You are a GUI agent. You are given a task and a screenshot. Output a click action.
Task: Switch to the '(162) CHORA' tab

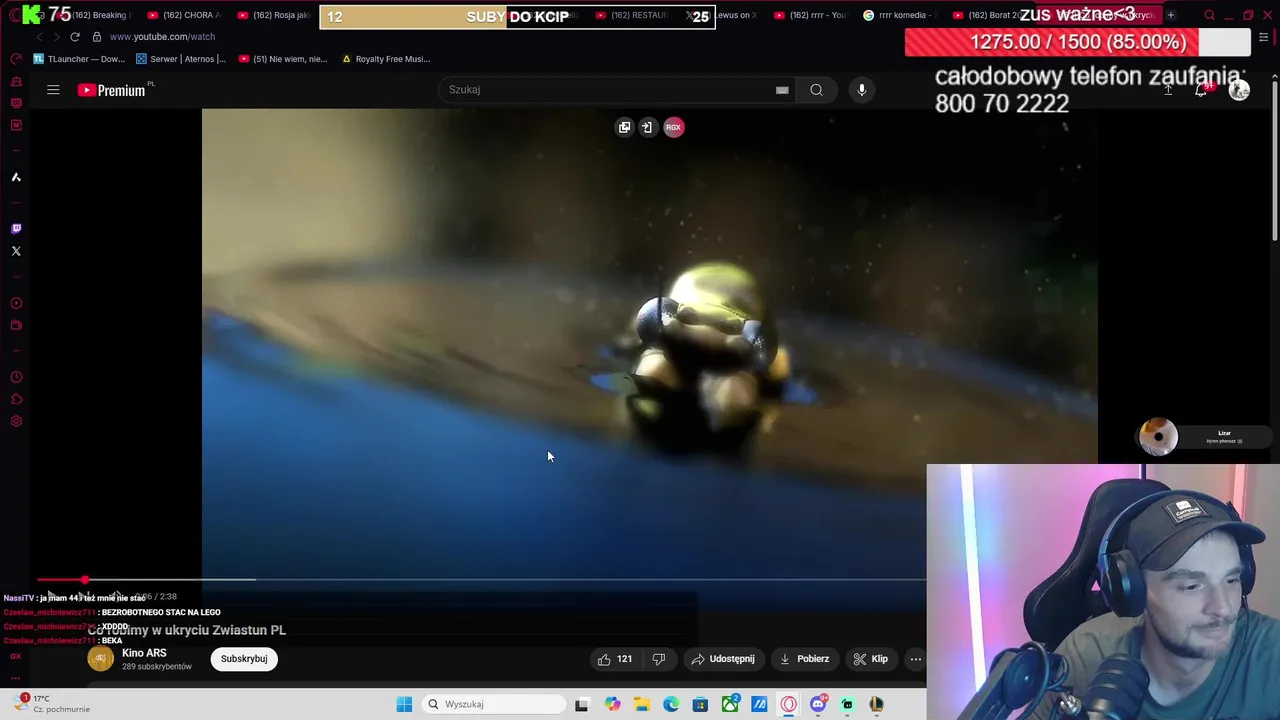click(x=184, y=15)
